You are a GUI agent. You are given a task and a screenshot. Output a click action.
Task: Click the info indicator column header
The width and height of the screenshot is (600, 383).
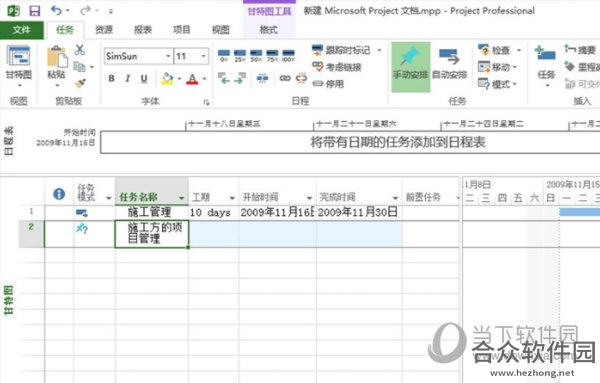point(59,194)
